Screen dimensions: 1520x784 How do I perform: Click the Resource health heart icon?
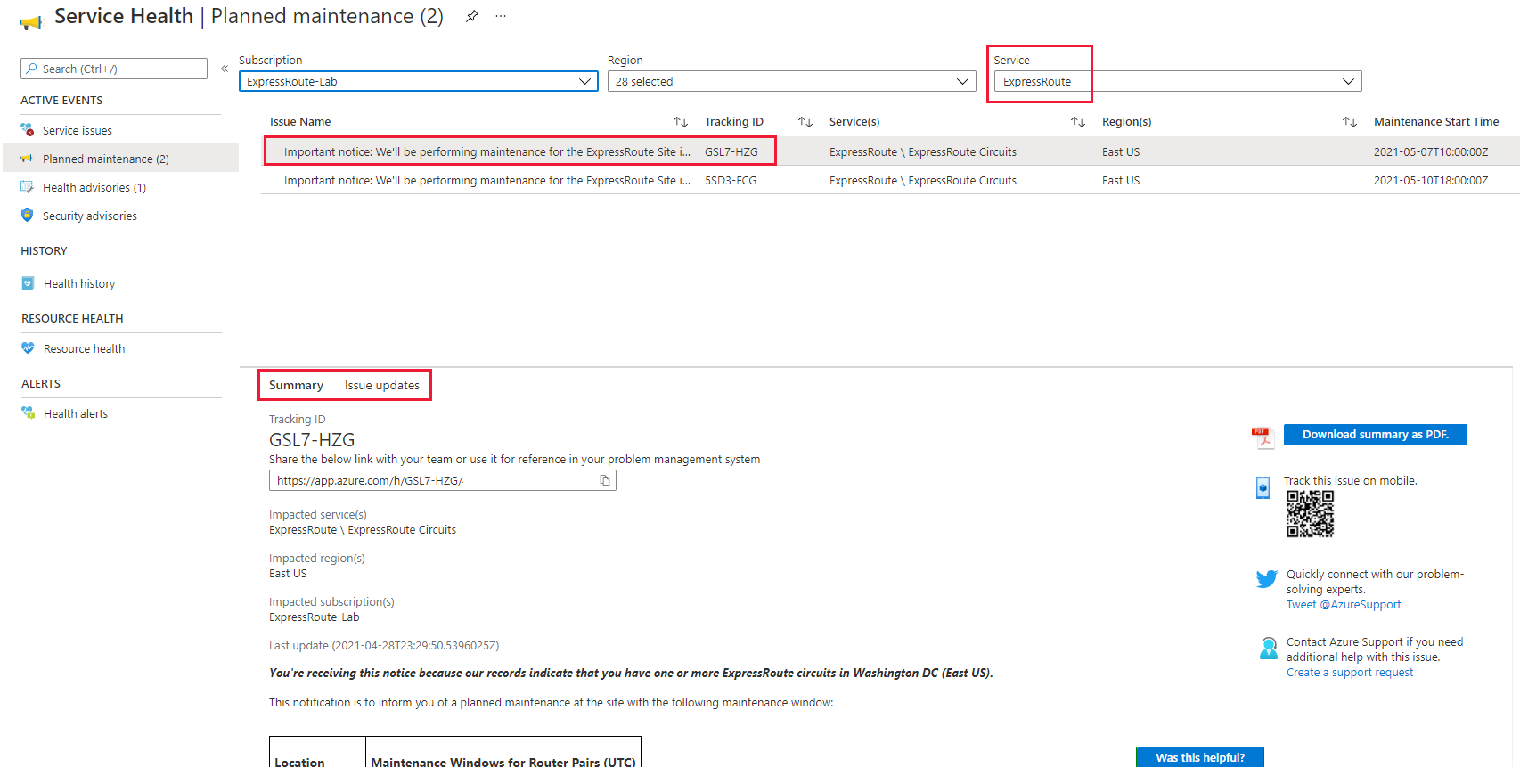click(x=28, y=348)
